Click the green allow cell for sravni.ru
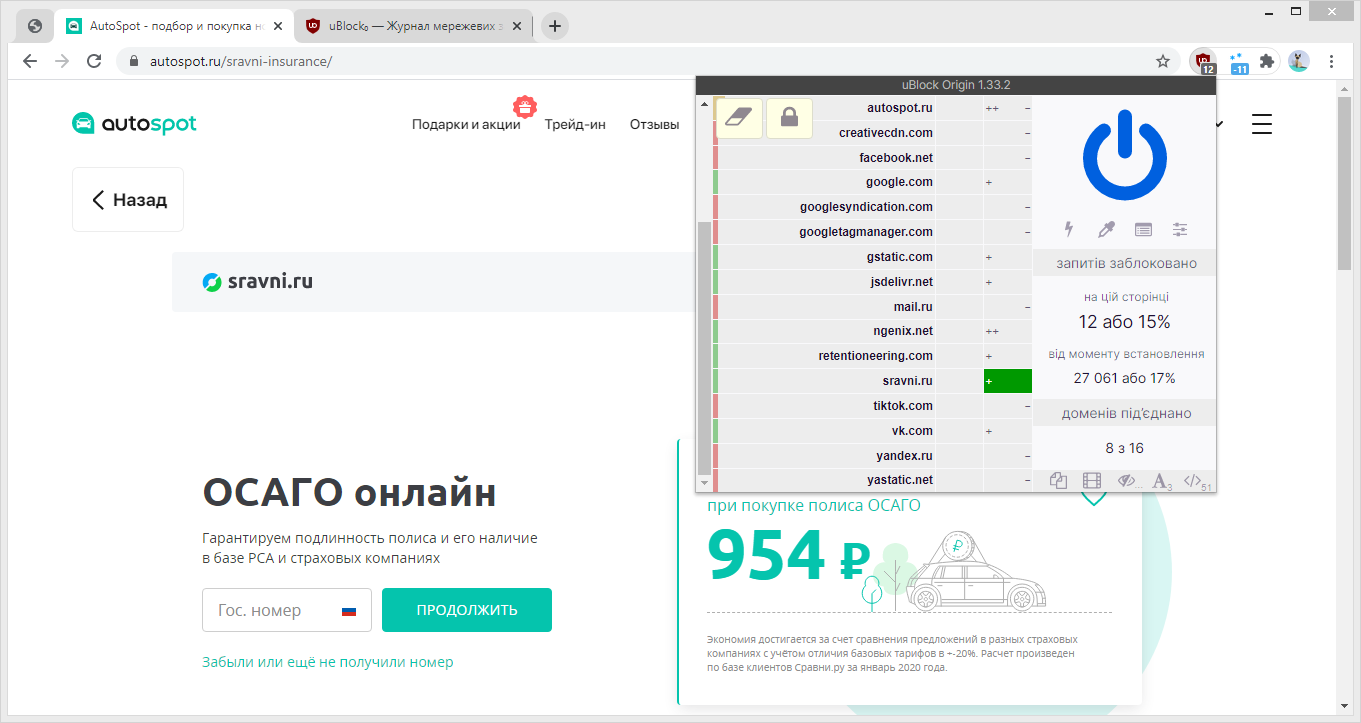1361x723 pixels. click(x=1007, y=380)
